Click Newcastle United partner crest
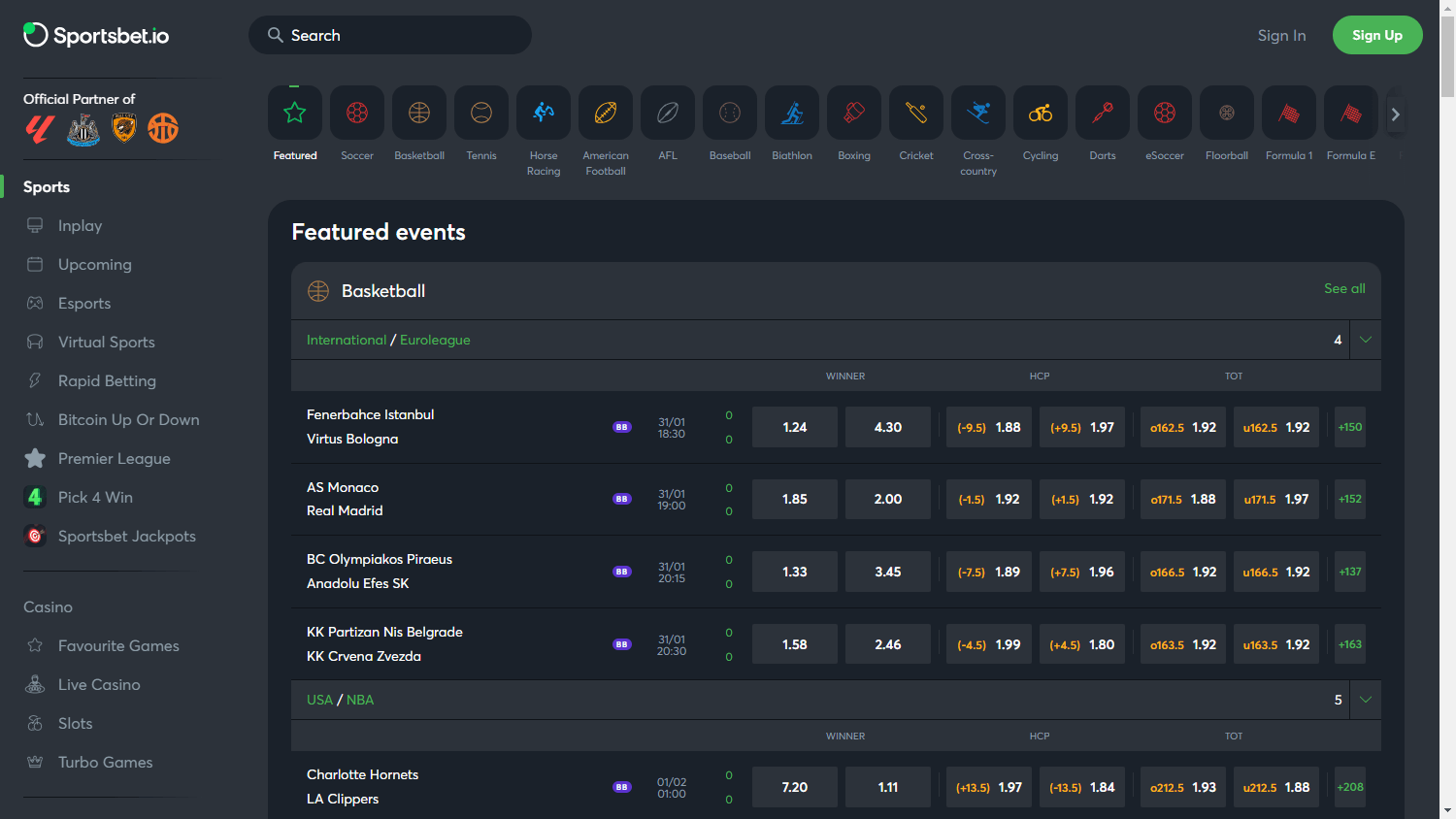This screenshot has width=1456, height=819. (x=83, y=128)
